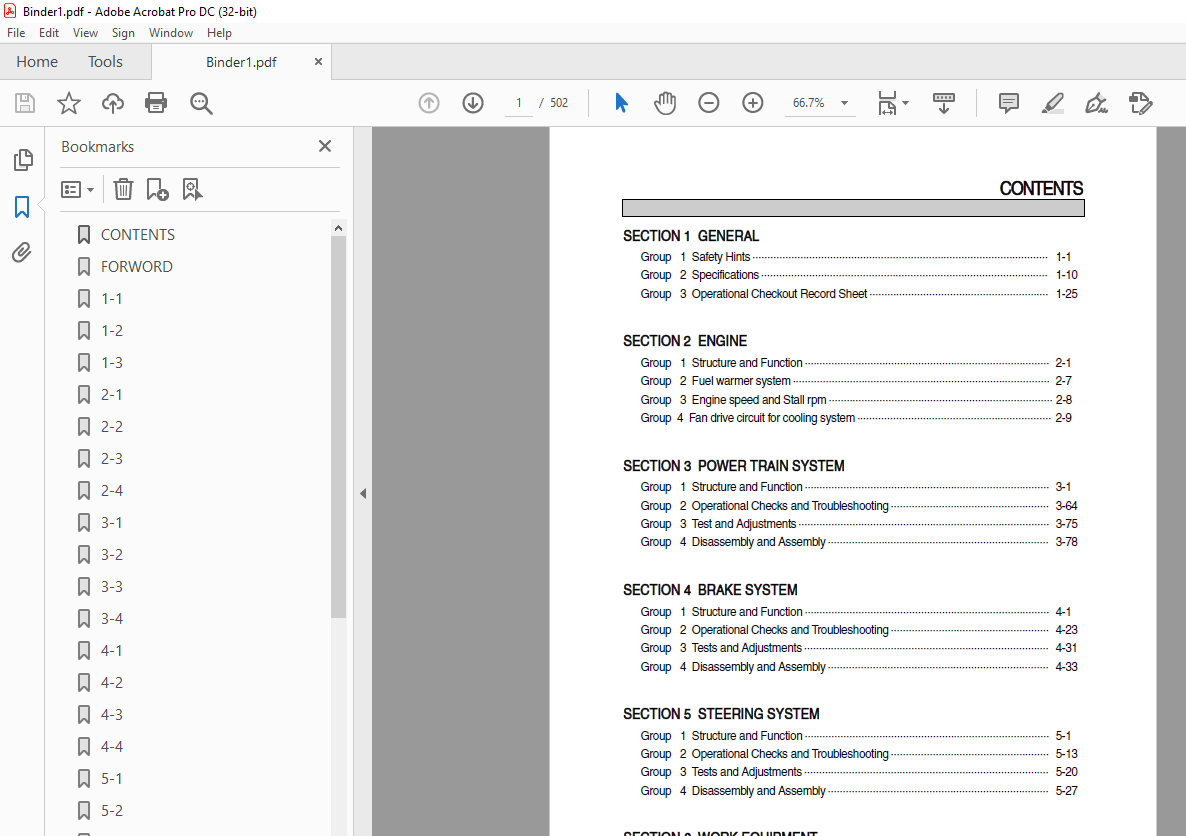Select bookmark 2-3
The height and width of the screenshot is (836, 1186).
112,458
